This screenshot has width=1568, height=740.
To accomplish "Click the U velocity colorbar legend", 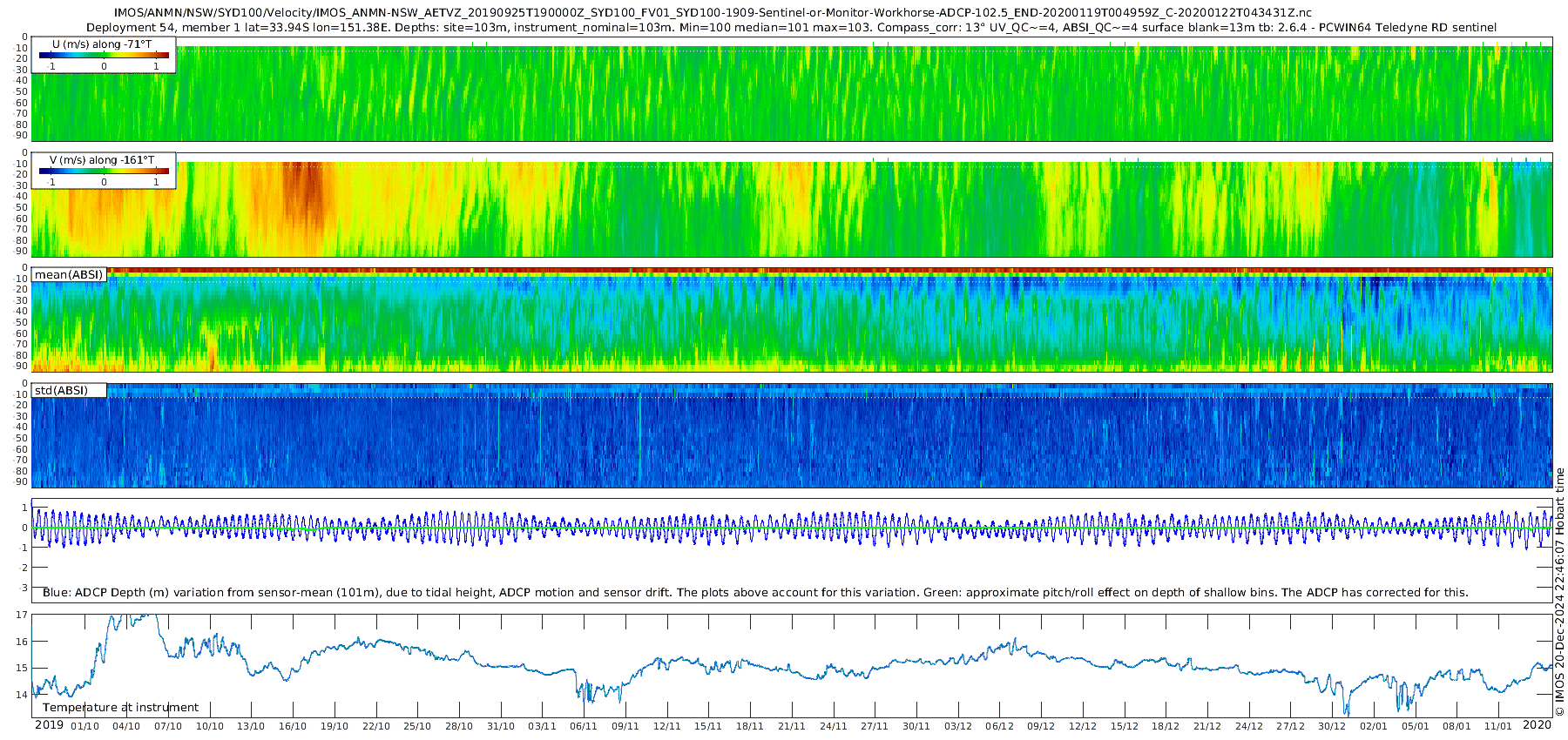I will coord(104,56).
